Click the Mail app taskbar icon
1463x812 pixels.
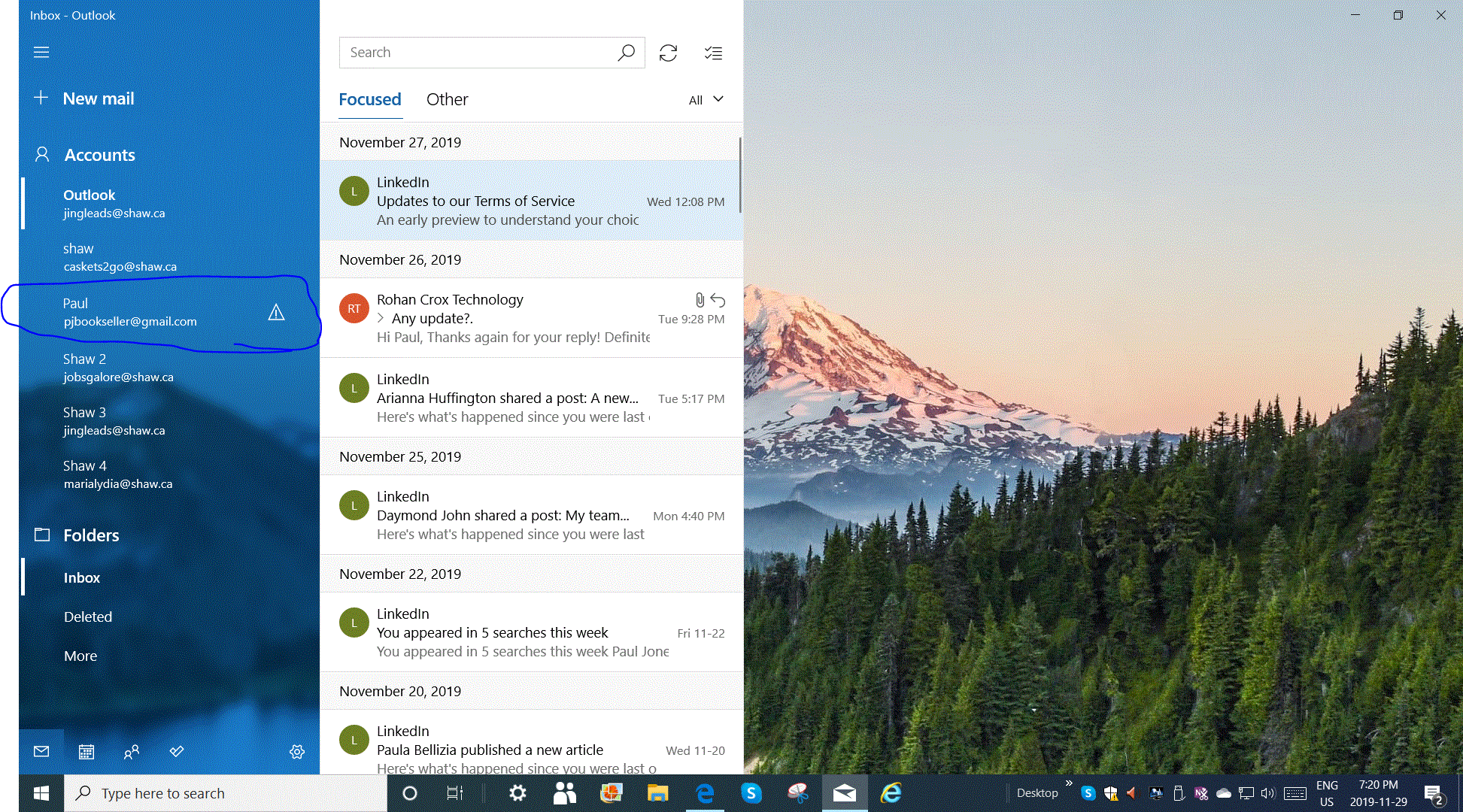845,793
